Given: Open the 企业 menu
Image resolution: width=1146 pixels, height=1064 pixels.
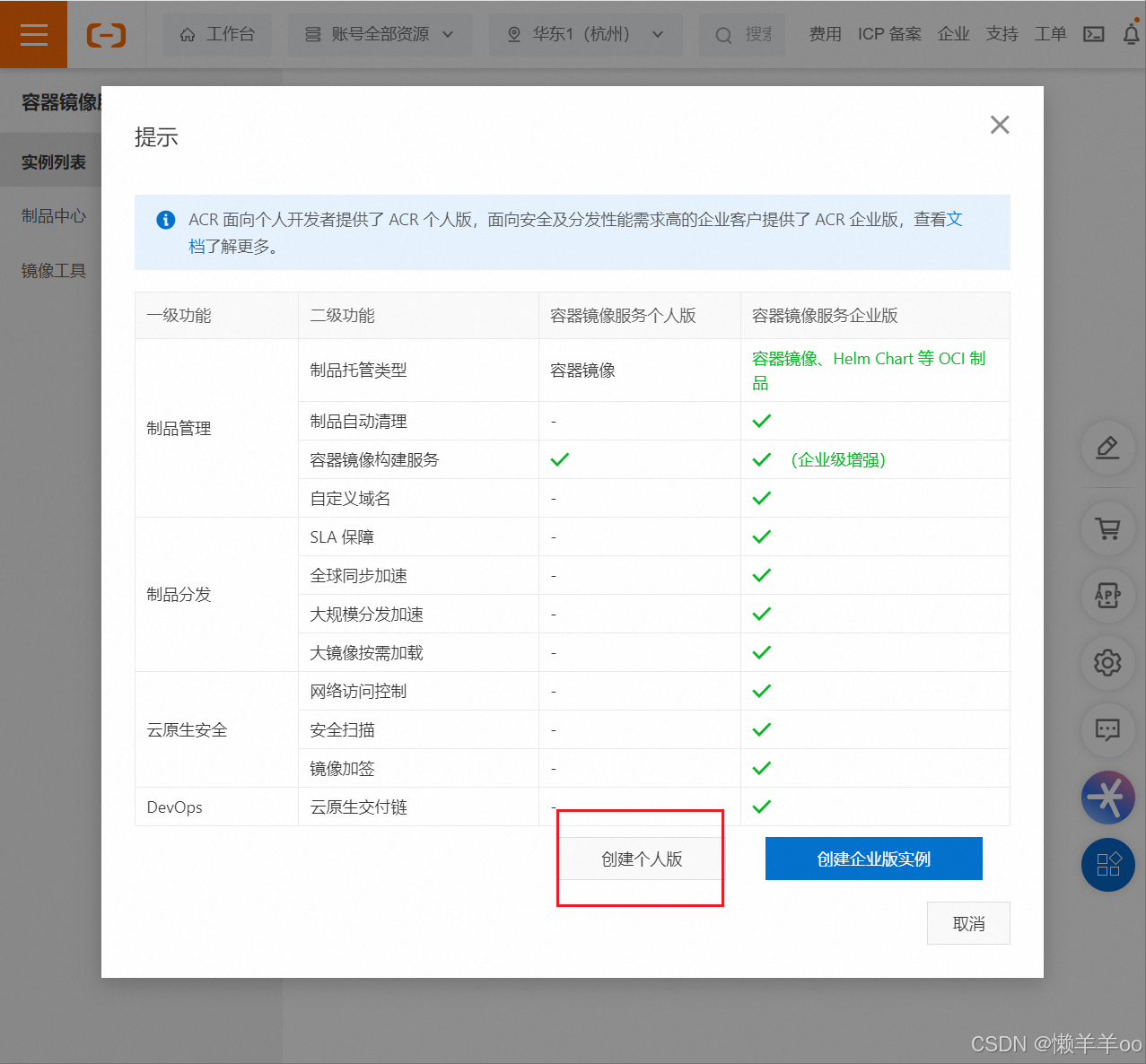Looking at the screenshot, I should point(953,34).
